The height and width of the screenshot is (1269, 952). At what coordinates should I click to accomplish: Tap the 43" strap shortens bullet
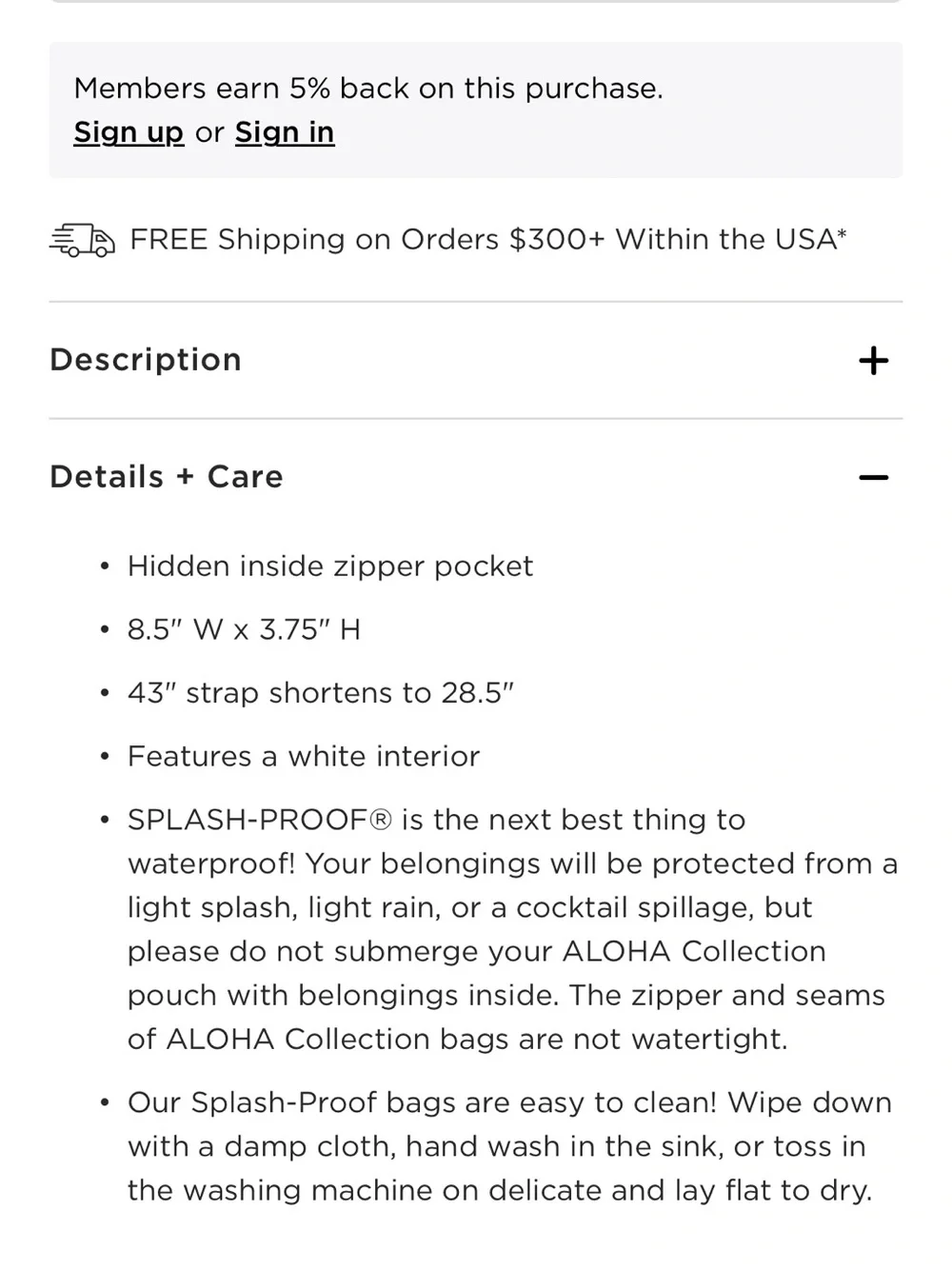coord(321,693)
